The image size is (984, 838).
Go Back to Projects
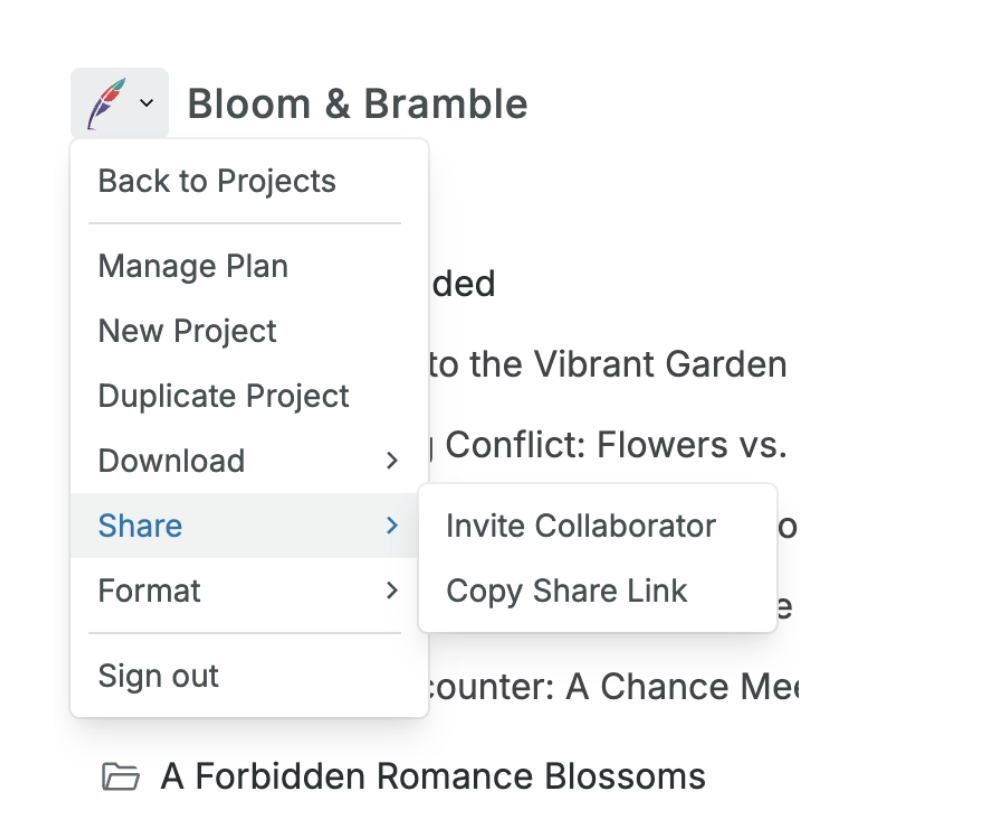(217, 181)
